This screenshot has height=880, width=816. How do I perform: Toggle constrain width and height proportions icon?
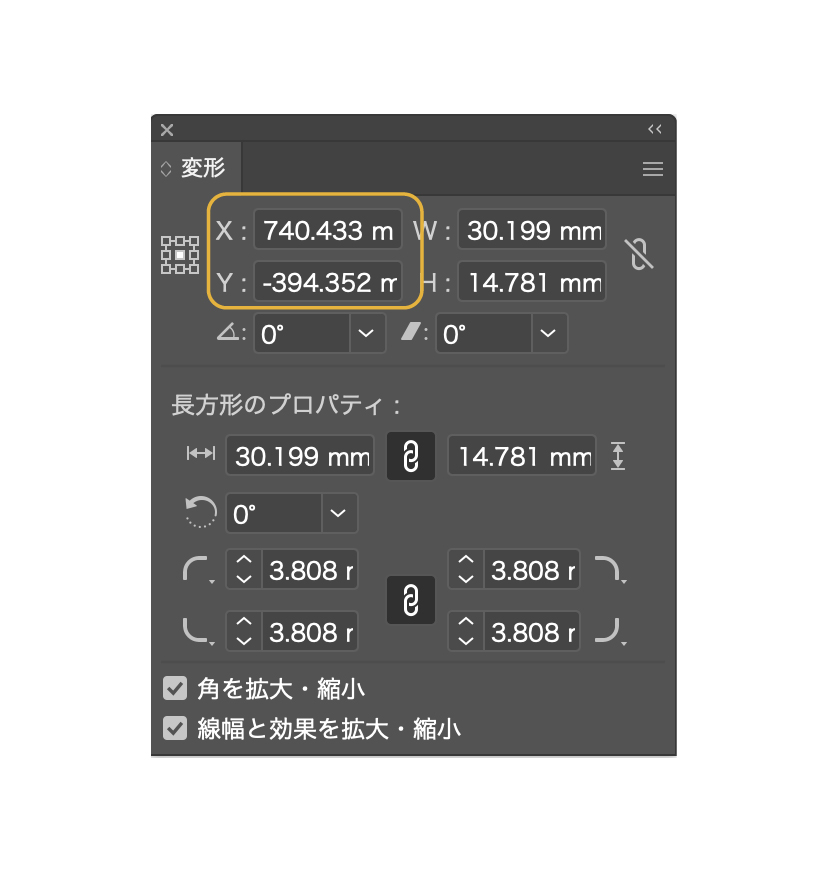(639, 254)
